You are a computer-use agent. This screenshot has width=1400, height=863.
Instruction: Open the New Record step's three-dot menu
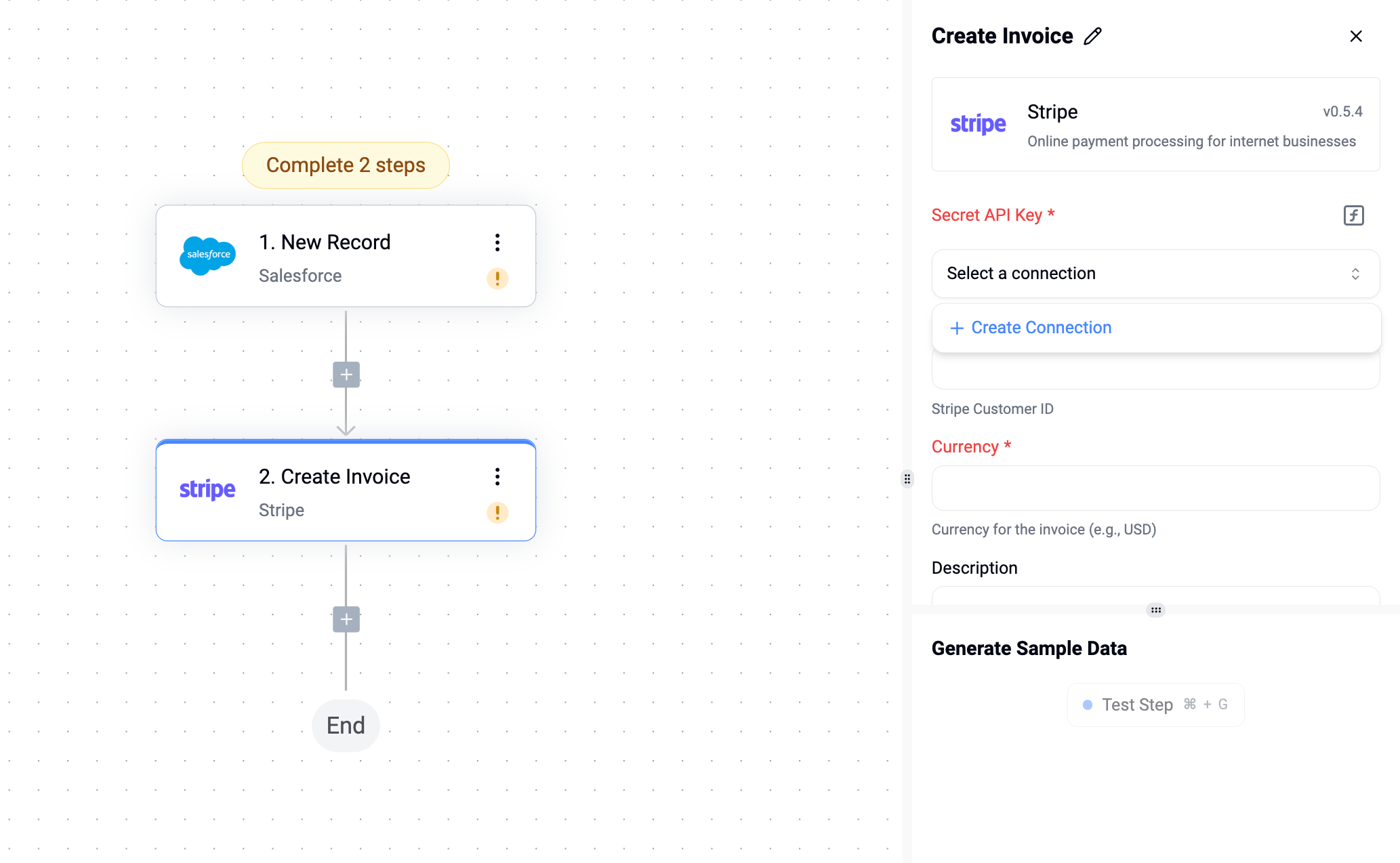click(x=497, y=243)
